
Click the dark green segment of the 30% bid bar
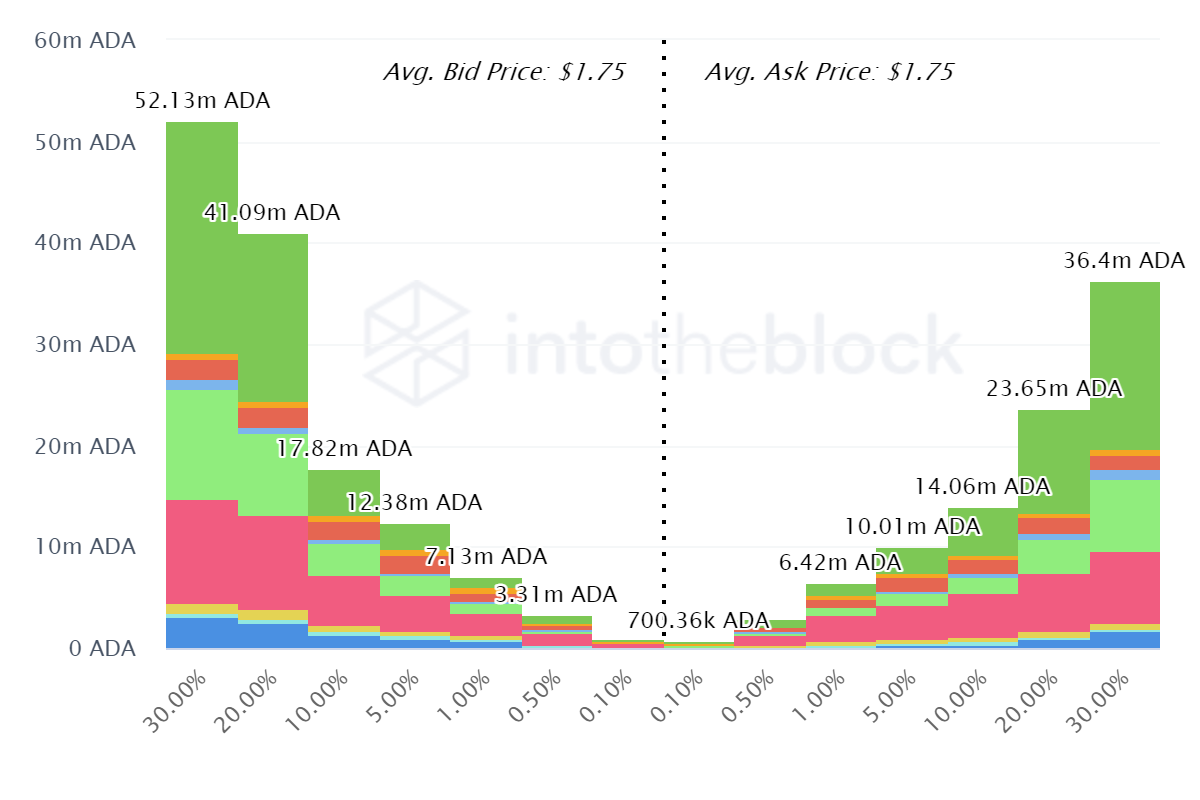pyautogui.click(x=202, y=238)
